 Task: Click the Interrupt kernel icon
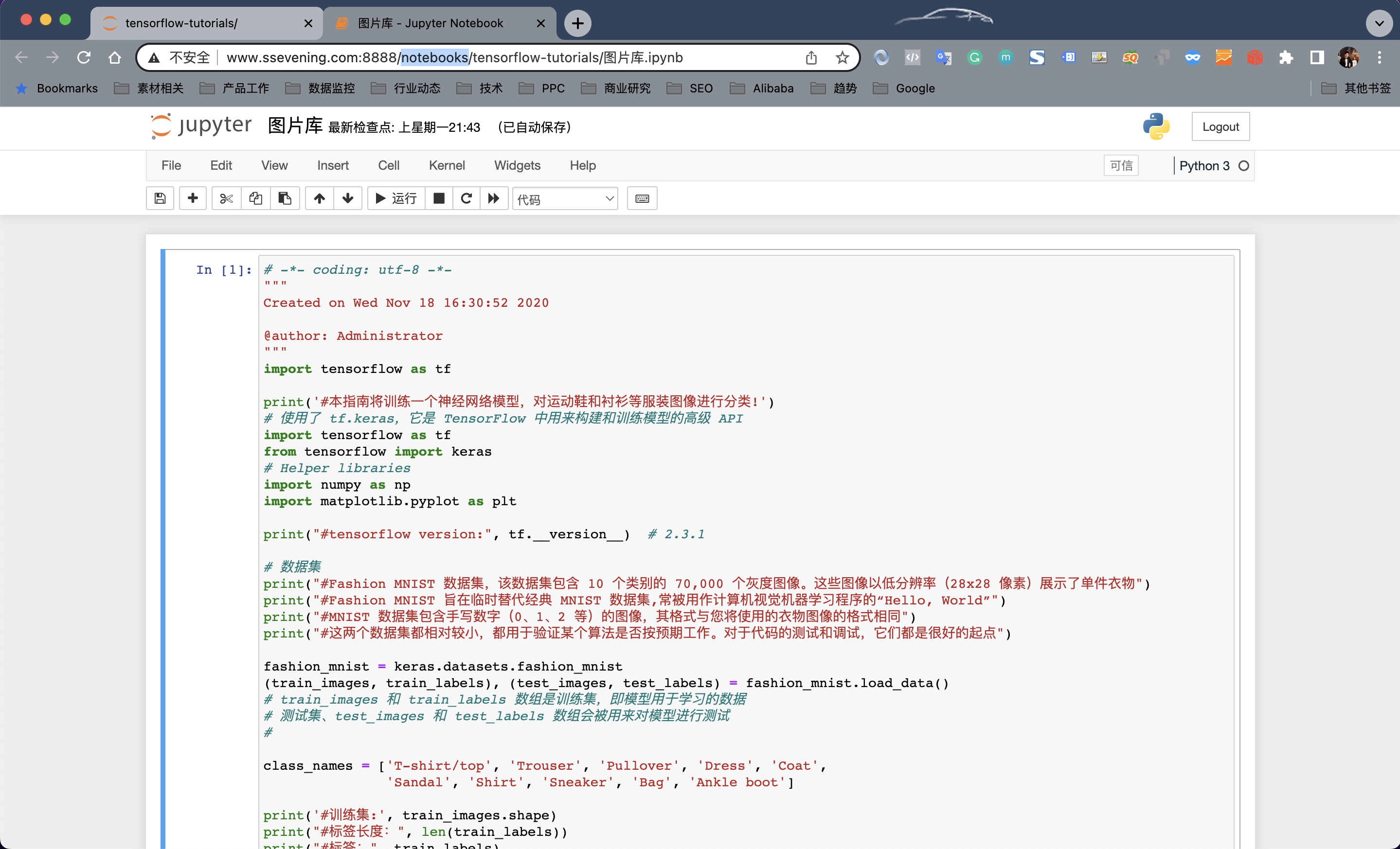coord(438,199)
